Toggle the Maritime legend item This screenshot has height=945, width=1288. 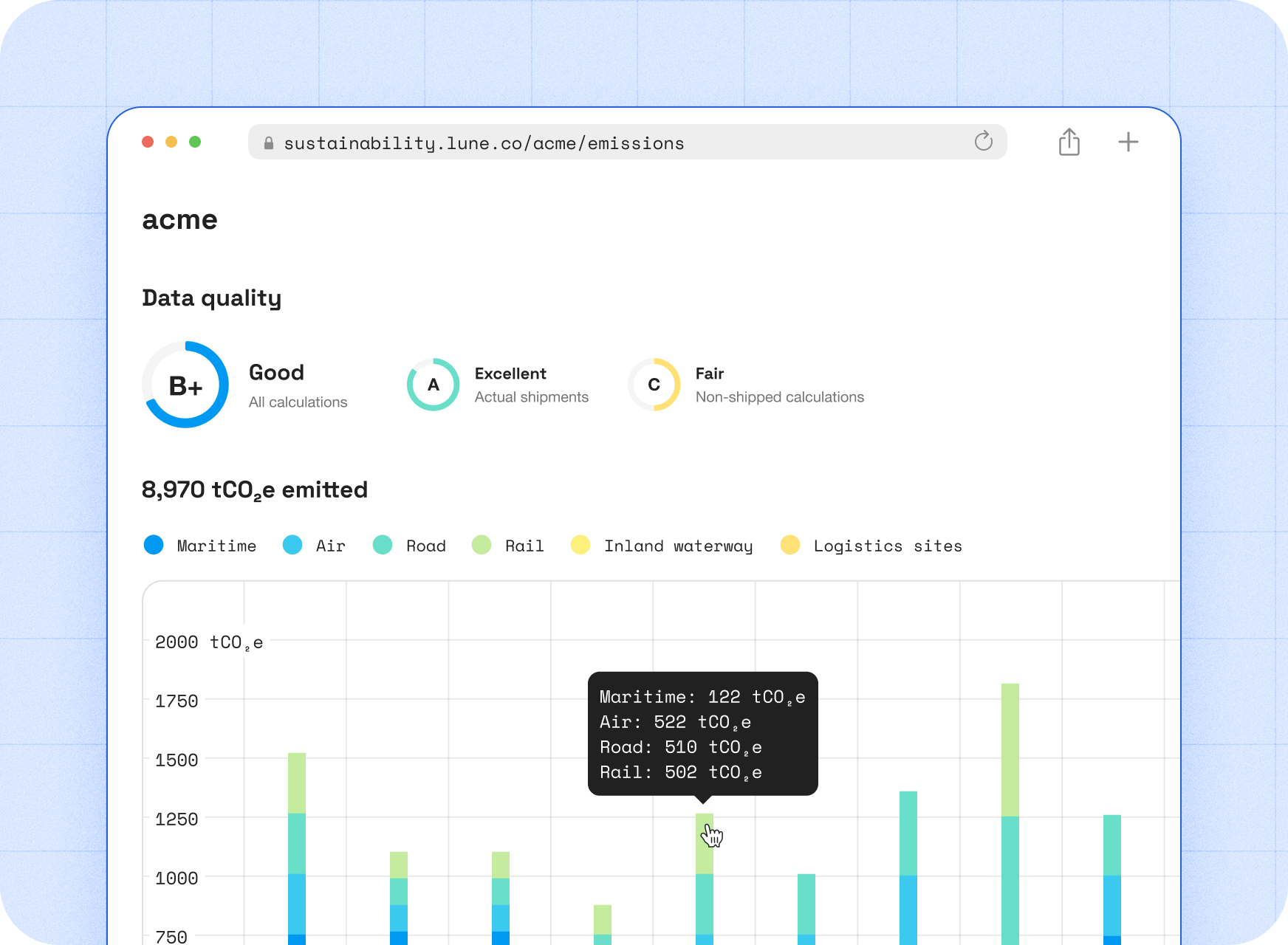(200, 546)
